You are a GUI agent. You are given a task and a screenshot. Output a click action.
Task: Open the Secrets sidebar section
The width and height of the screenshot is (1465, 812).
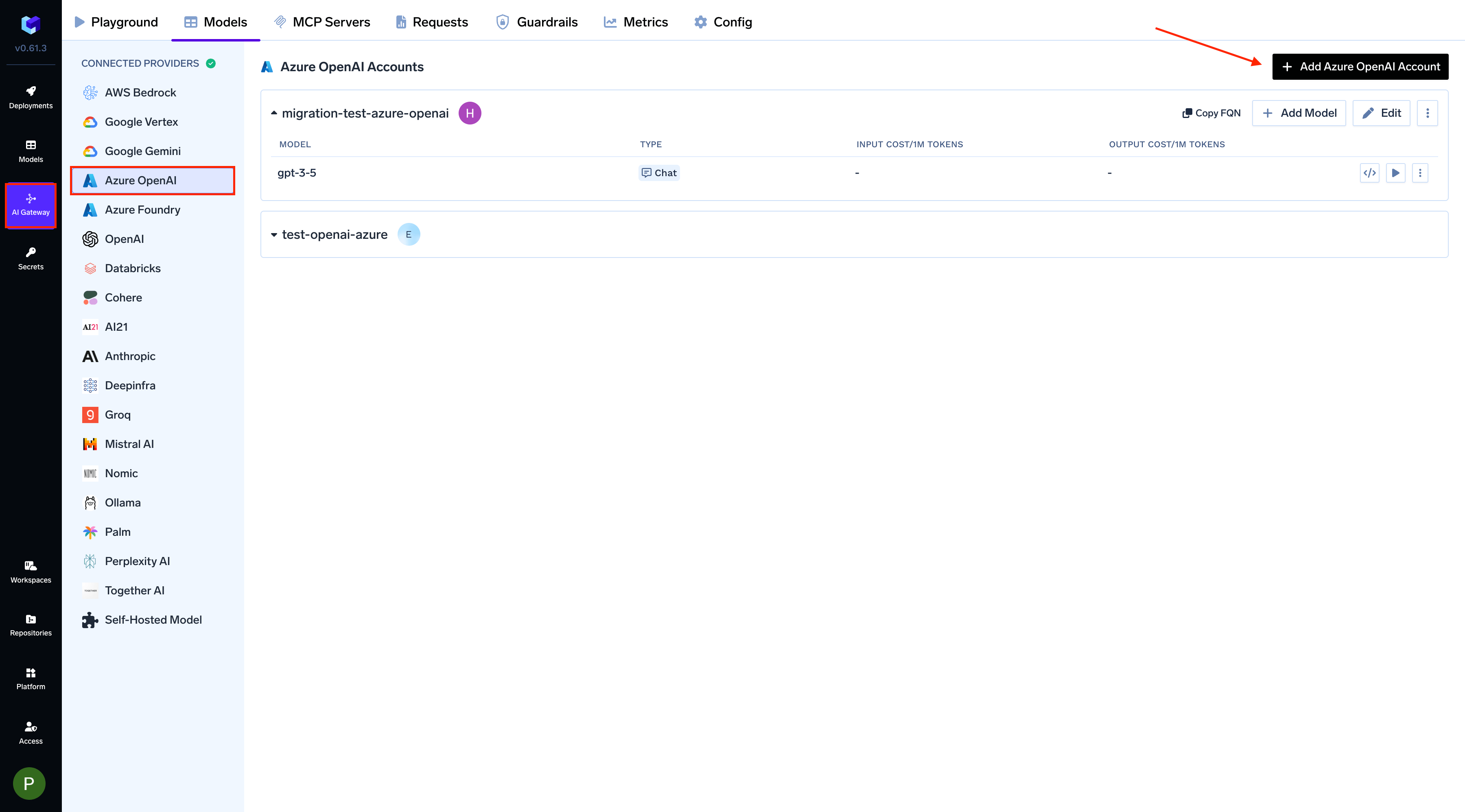click(x=31, y=259)
